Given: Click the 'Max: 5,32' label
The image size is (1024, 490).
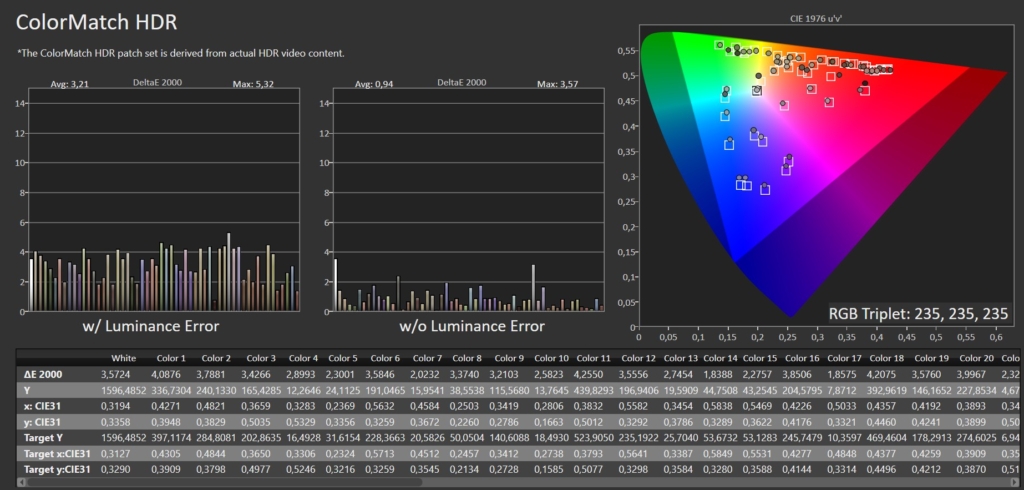Looking at the screenshot, I should pyautogui.click(x=254, y=84).
